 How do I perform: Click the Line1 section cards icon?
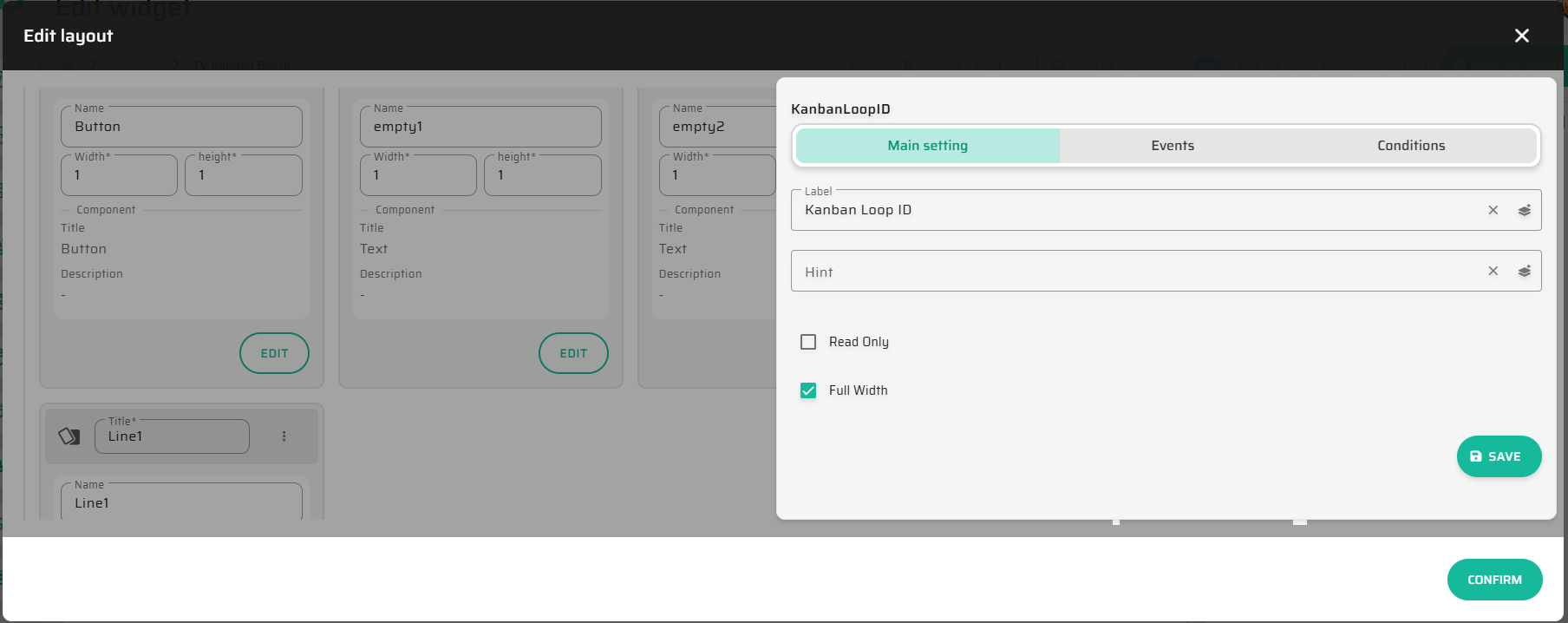pyautogui.click(x=69, y=436)
